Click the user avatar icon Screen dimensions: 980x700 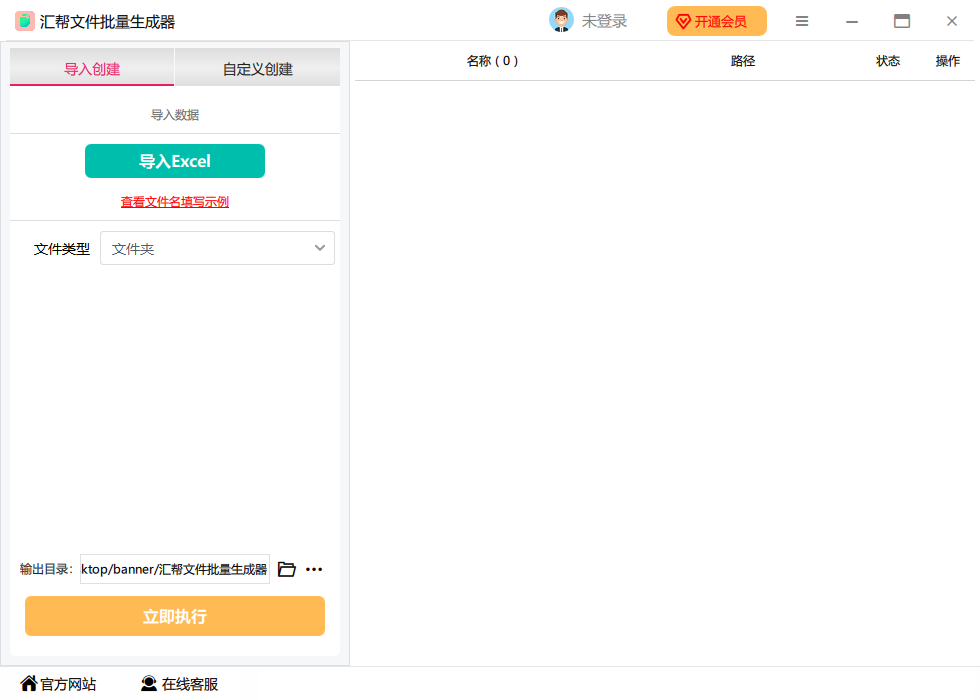pos(561,20)
